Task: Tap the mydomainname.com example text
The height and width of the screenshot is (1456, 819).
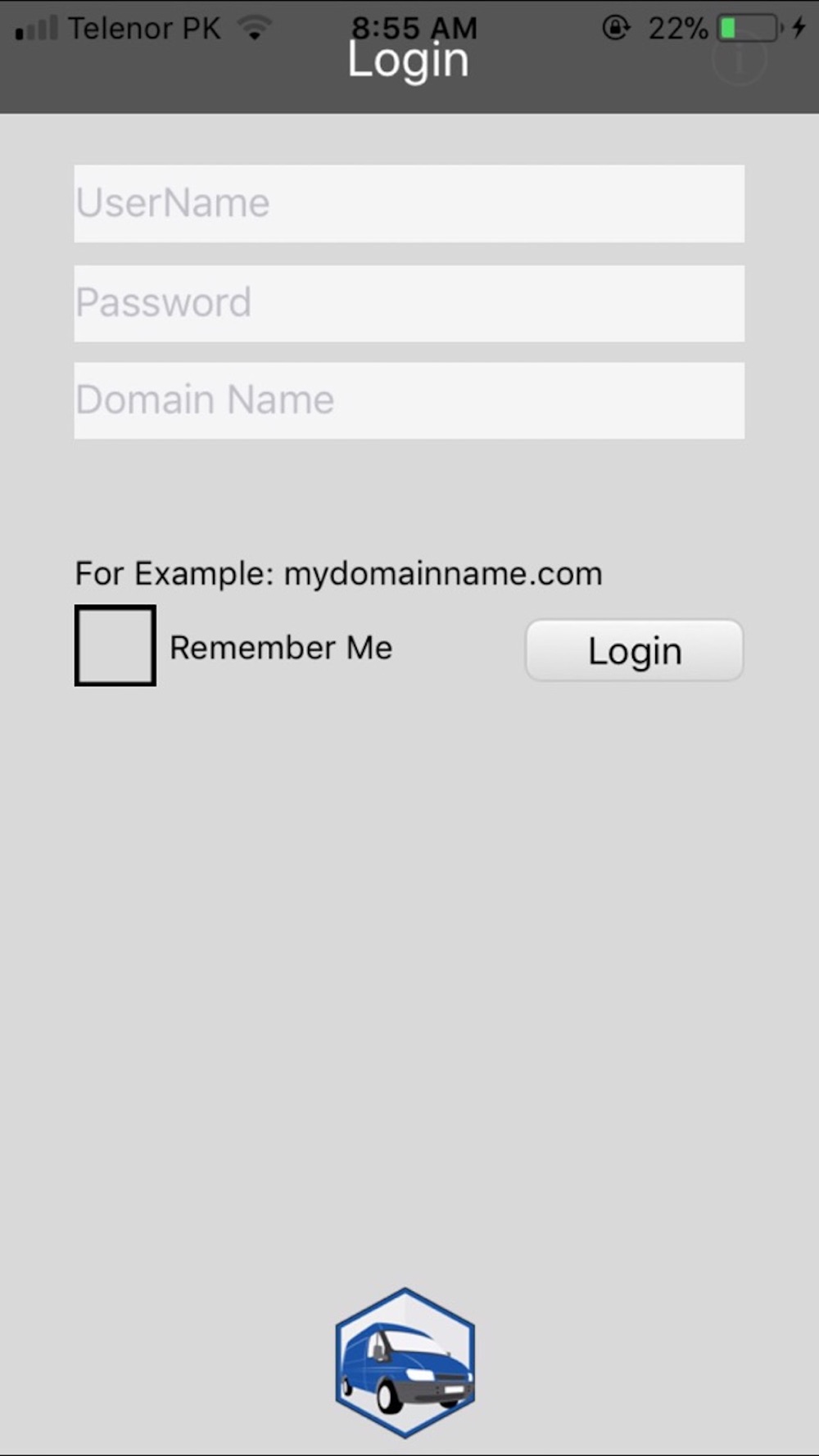Action: pyautogui.click(x=443, y=573)
